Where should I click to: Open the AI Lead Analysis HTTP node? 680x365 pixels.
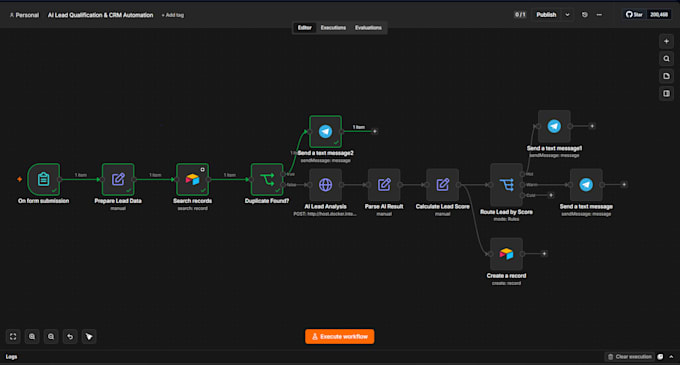coord(325,185)
